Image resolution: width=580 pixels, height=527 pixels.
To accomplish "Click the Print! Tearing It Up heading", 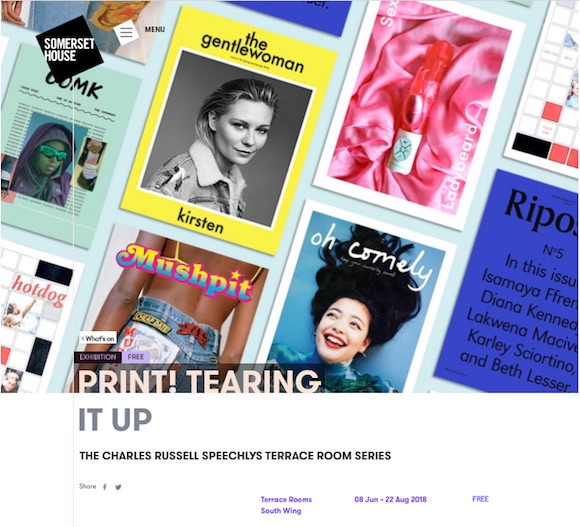I will pyautogui.click(x=199, y=400).
